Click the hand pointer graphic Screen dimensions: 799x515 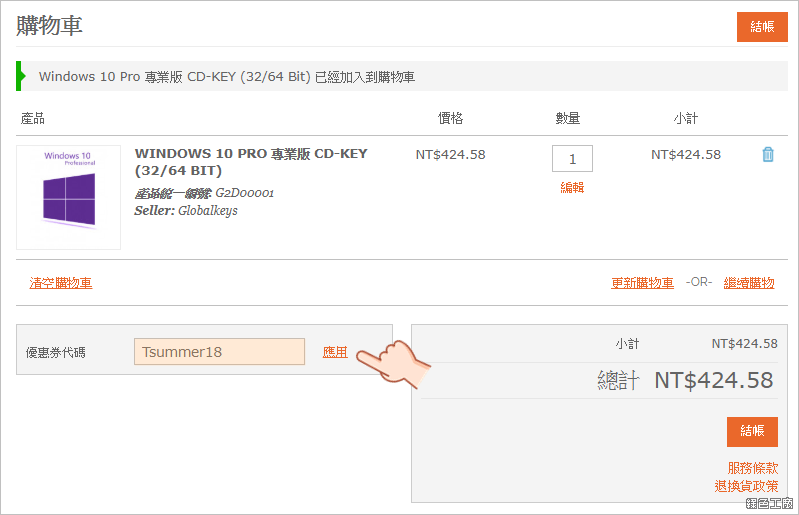(x=393, y=364)
